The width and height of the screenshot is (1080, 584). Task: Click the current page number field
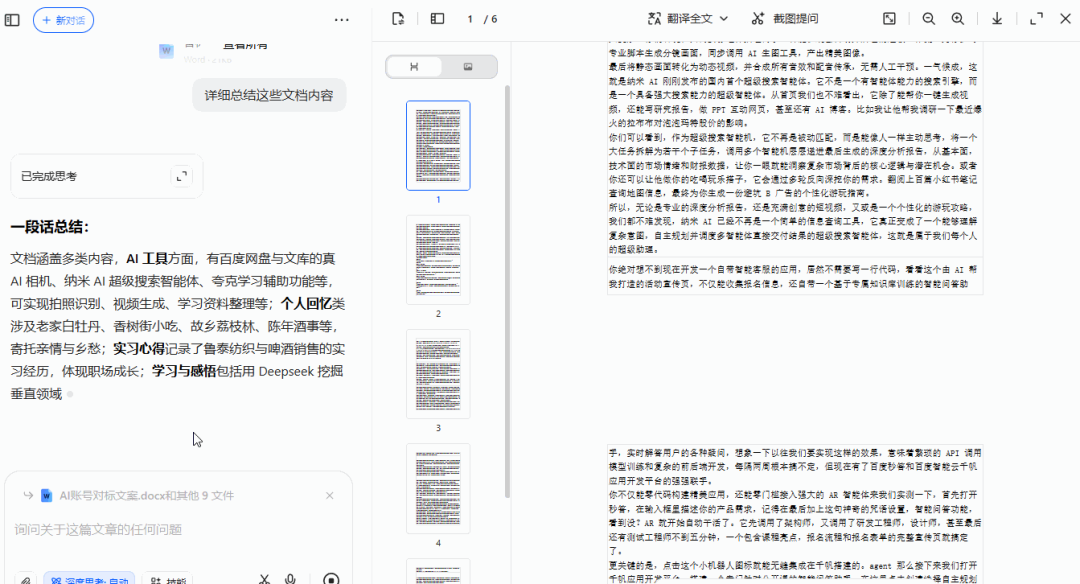pos(470,19)
